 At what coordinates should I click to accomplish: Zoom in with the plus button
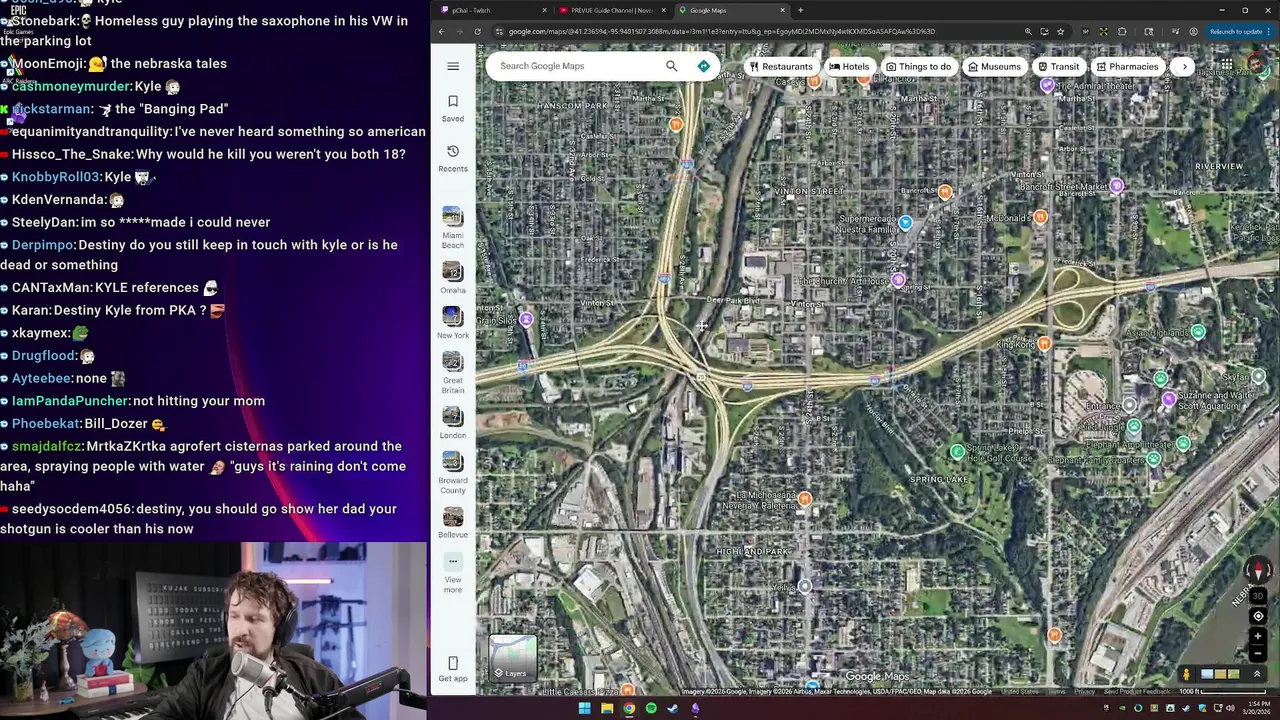click(x=1258, y=636)
